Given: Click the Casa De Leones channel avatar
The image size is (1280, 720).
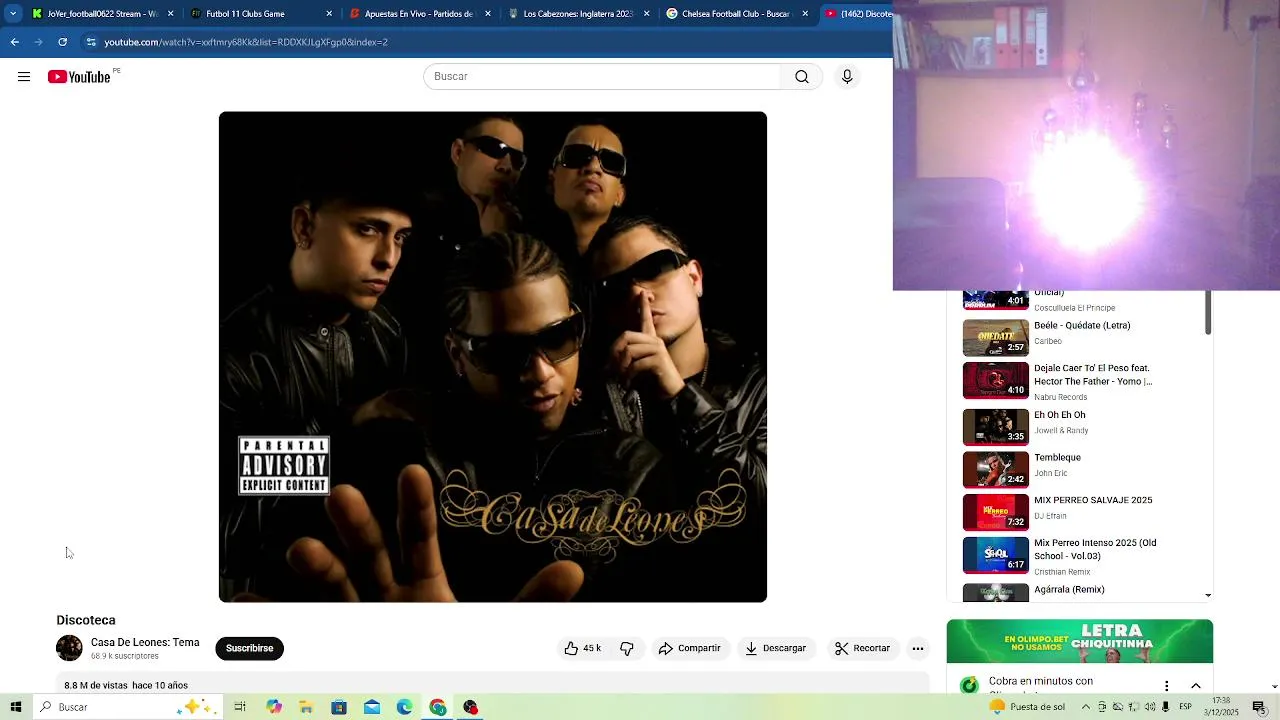Looking at the screenshot, I should coord(69,648).
